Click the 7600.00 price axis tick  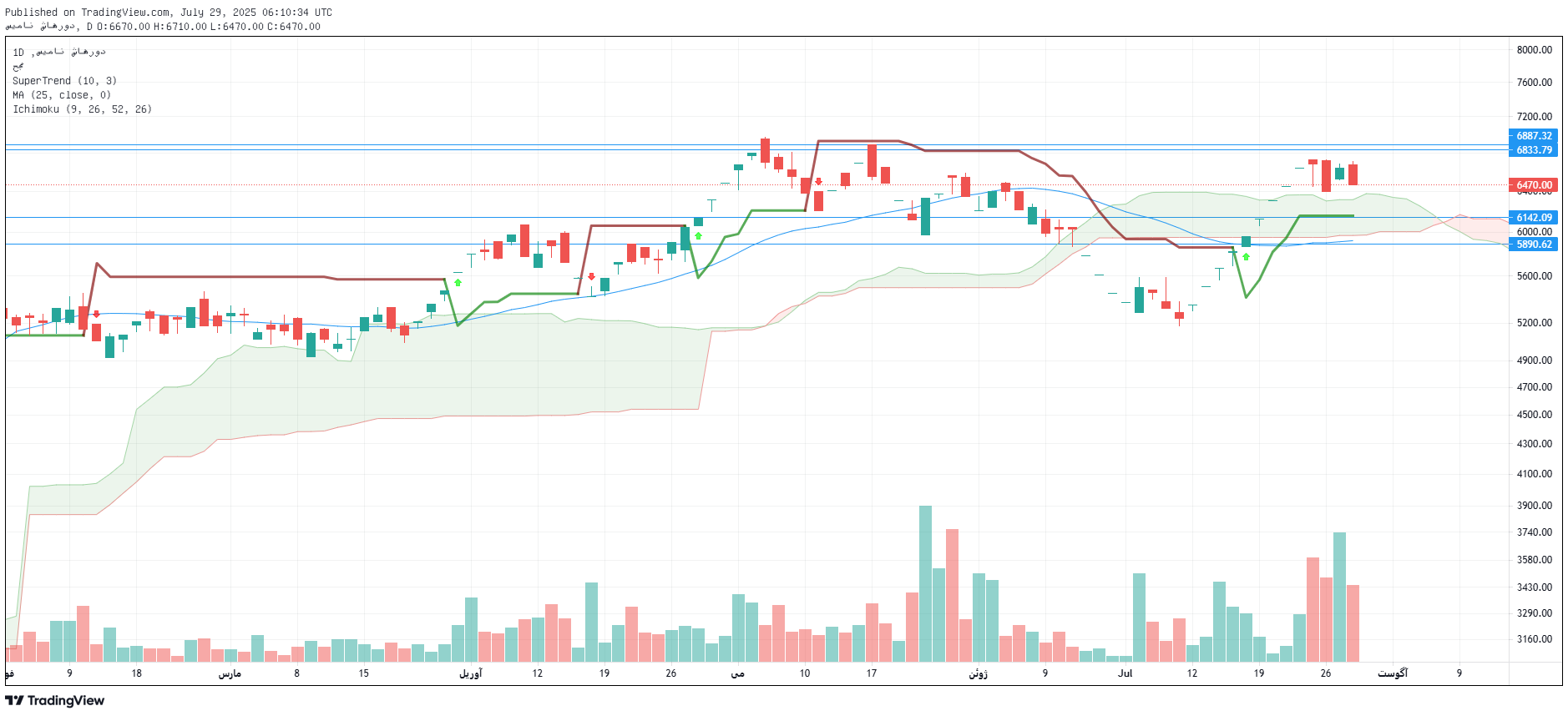pos(1535,83)
